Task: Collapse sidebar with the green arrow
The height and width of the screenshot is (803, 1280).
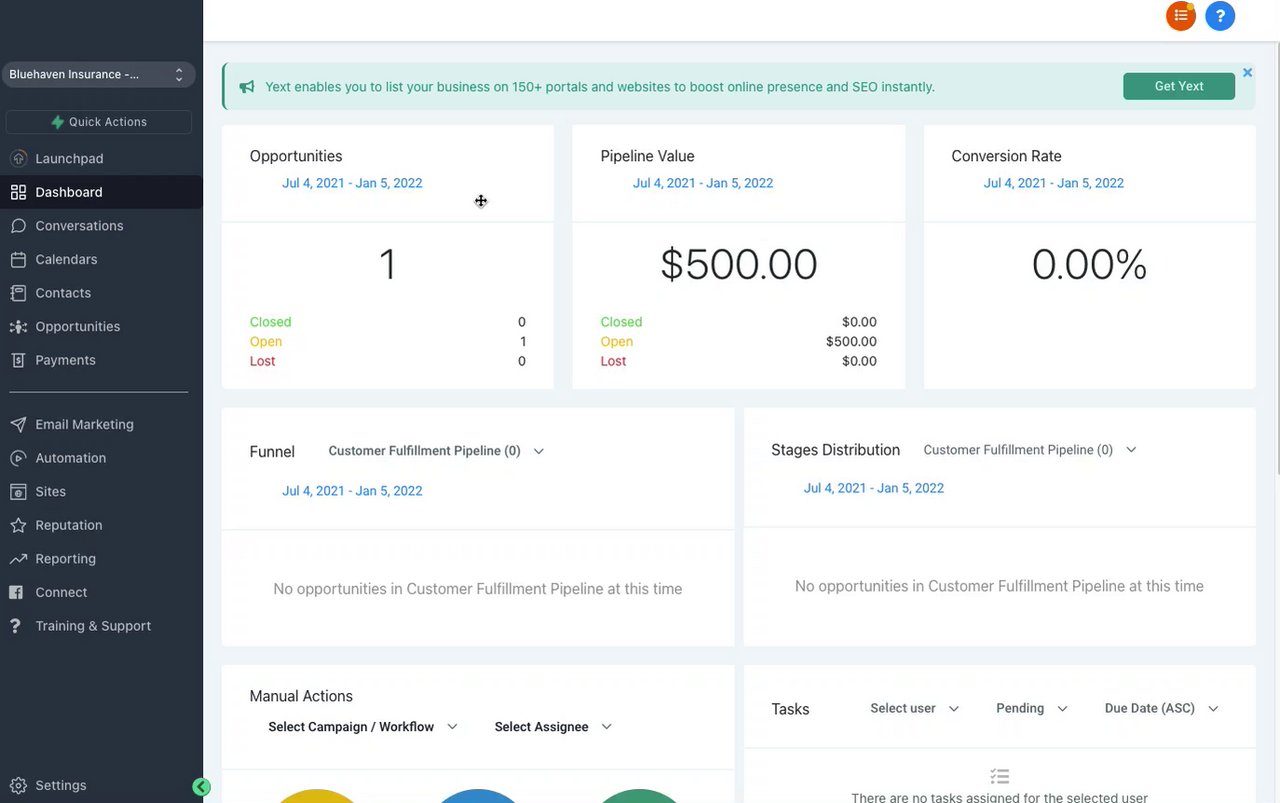Action: [x=201, y=787]
